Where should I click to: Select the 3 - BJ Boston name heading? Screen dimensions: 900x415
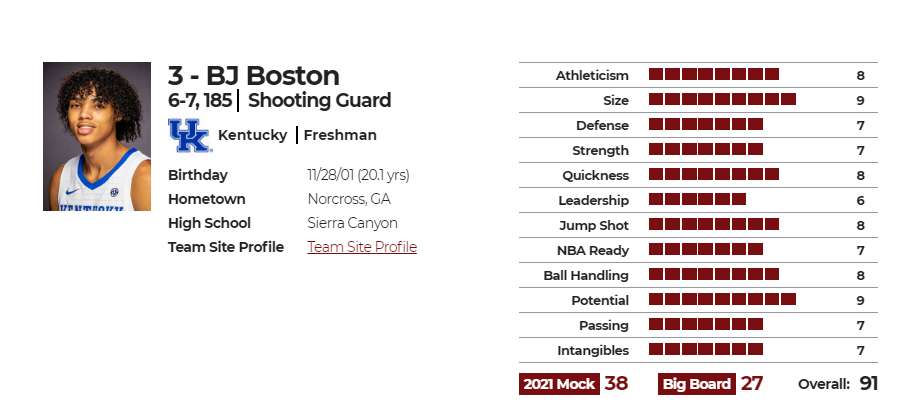[254, 76]
